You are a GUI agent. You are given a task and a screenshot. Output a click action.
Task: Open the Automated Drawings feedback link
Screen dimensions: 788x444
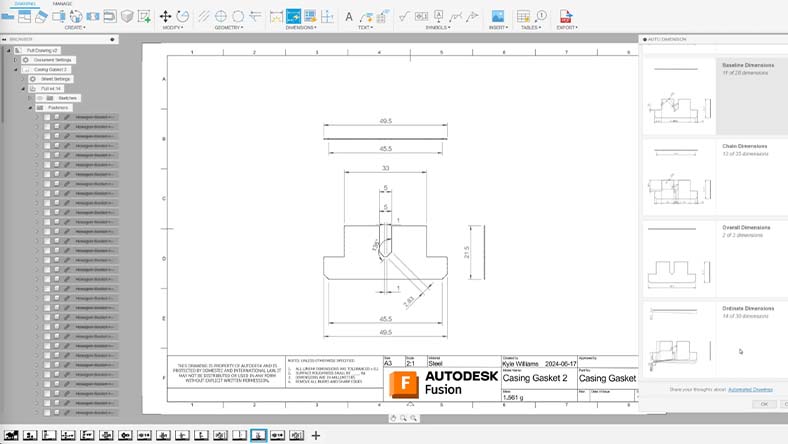pos(754,388)
